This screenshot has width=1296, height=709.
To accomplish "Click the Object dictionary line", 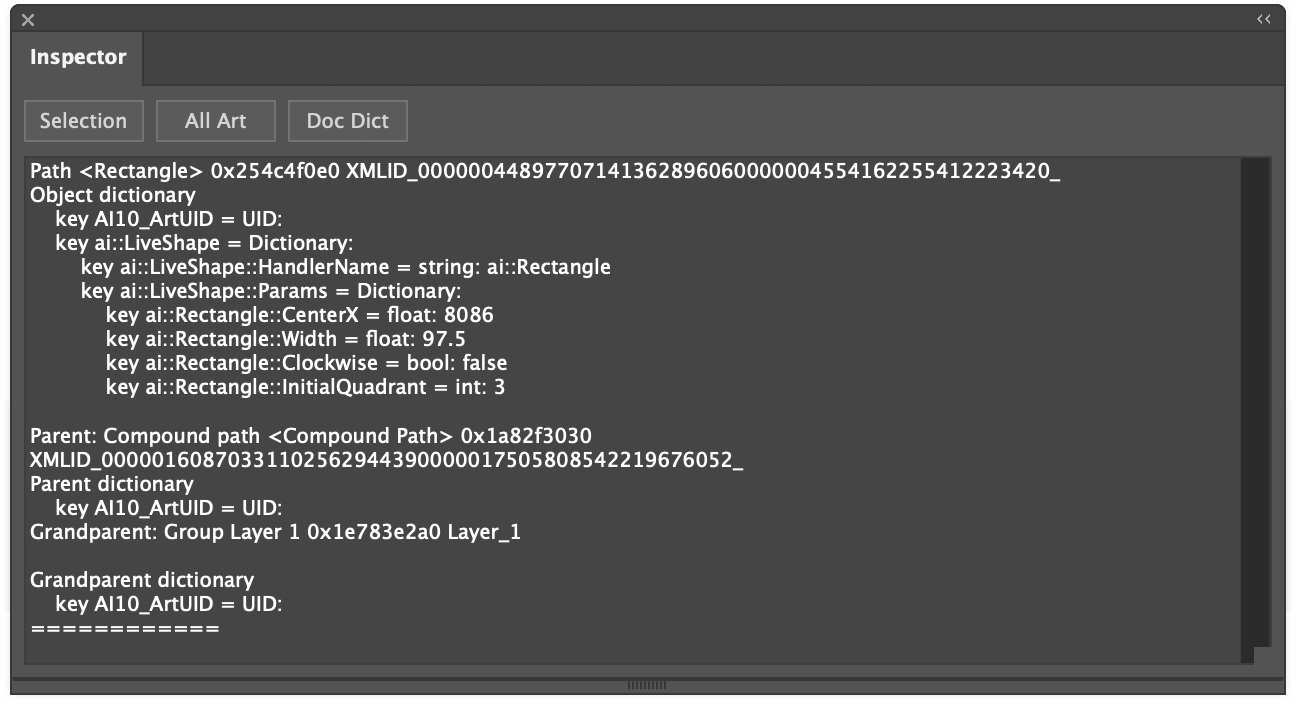I will click(113, 195).
